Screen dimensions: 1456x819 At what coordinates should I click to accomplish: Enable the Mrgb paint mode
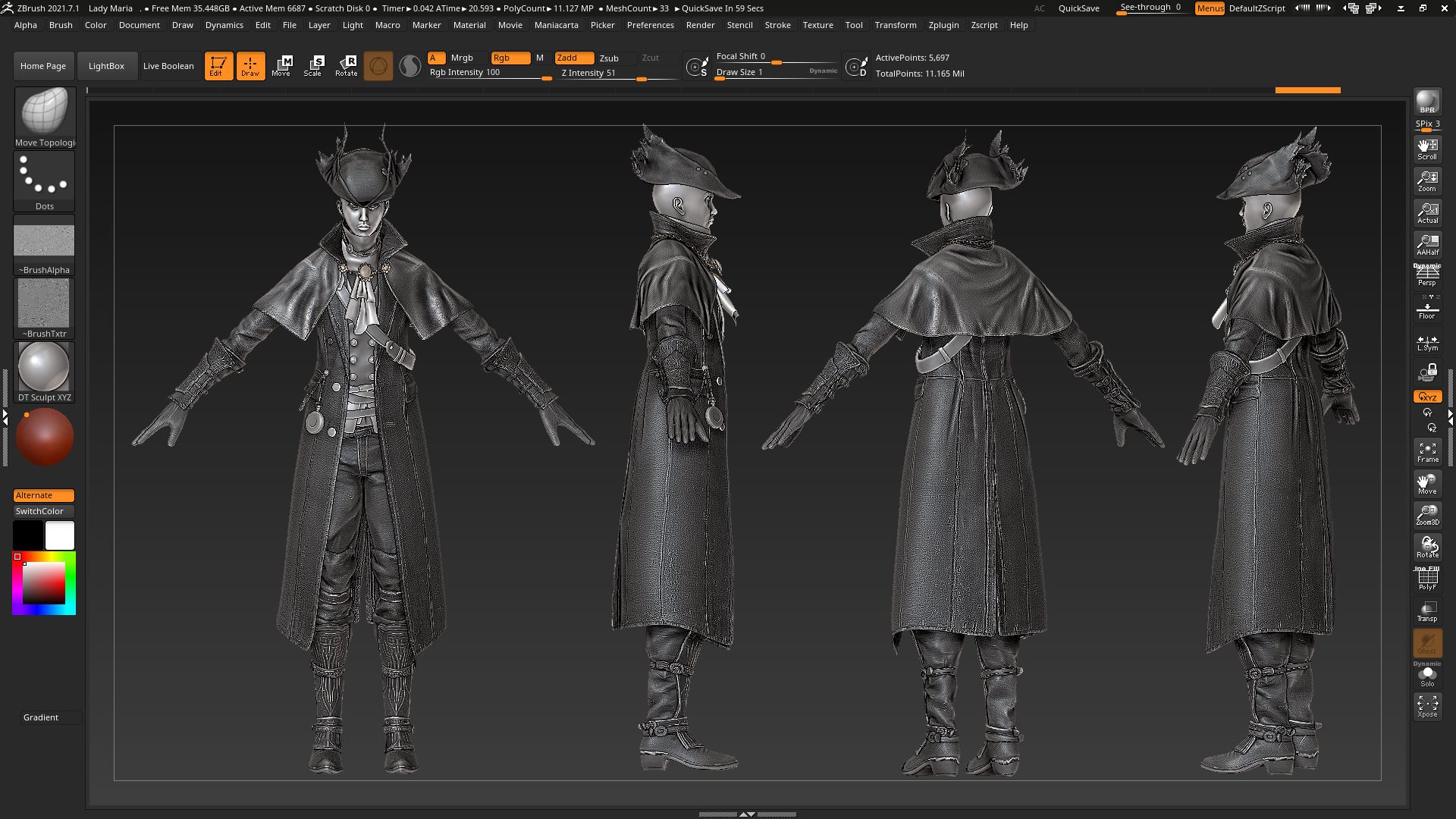coord(462,58)
